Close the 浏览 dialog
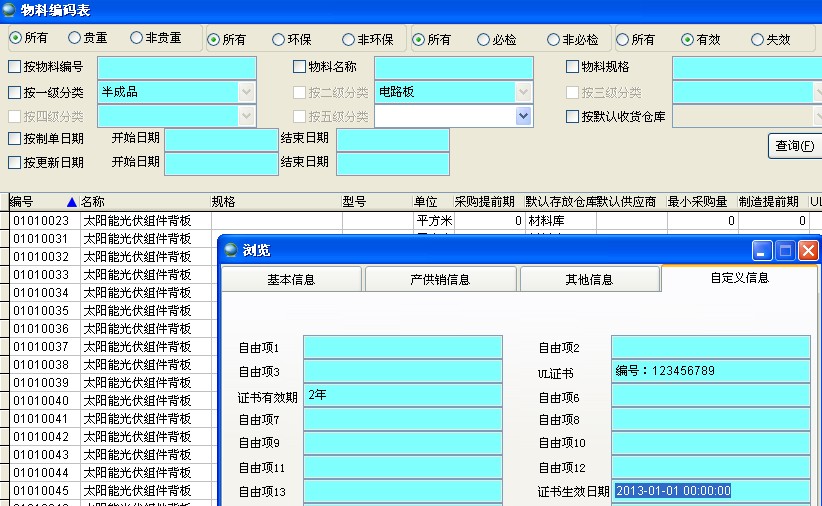This screenshot has height=506, width=822. tap(808, 251)
